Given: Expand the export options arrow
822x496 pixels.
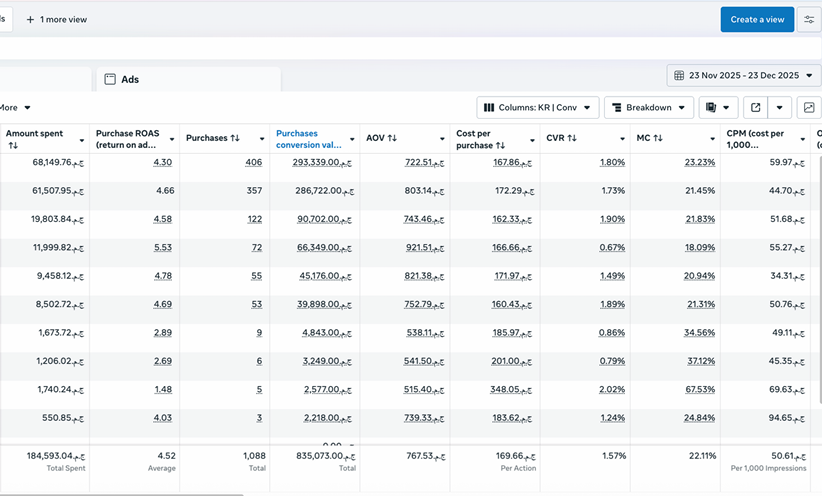Looking at the screenshot, I should (x=780, y=108).
